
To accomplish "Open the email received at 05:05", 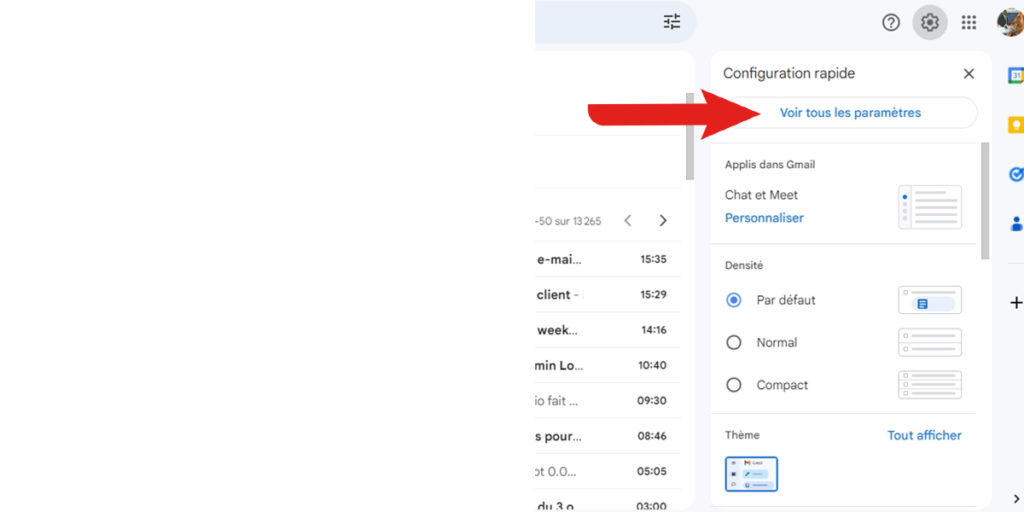I will pos(607,471).
